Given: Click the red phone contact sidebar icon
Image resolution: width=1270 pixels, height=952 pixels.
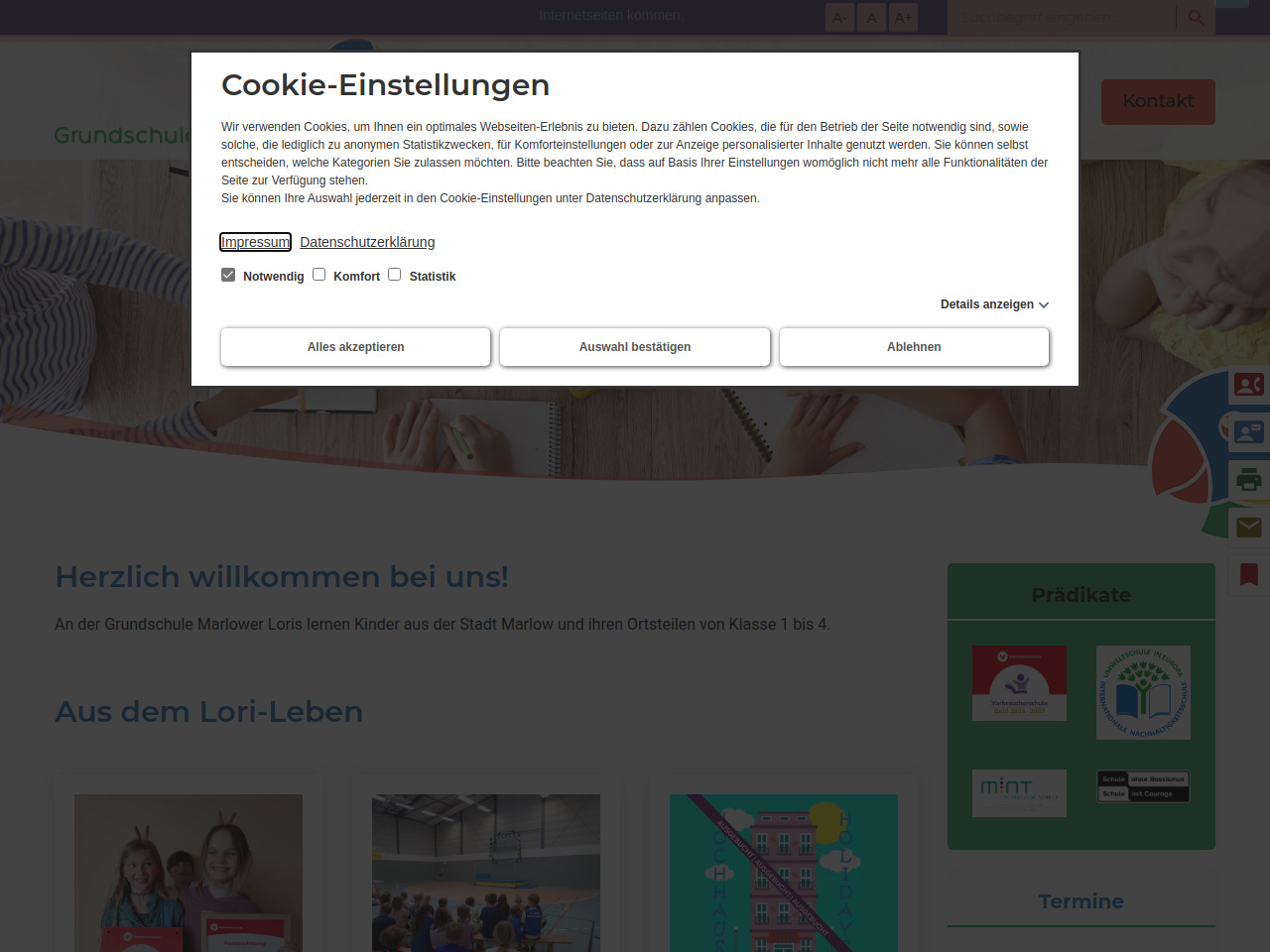Looking at the screenshot, I should [1248, 384].
